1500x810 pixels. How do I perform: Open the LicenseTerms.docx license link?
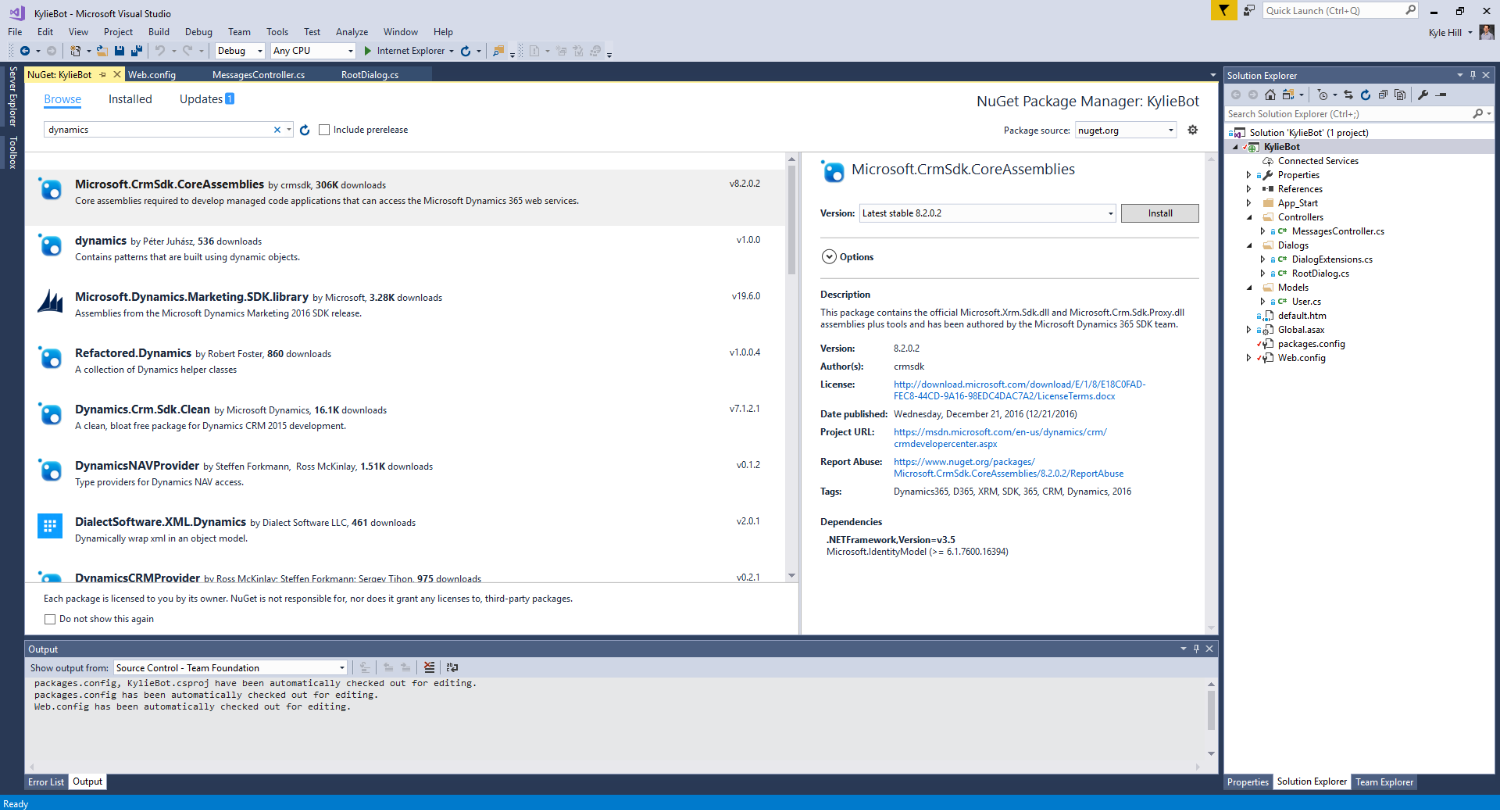pos(1020,390)
